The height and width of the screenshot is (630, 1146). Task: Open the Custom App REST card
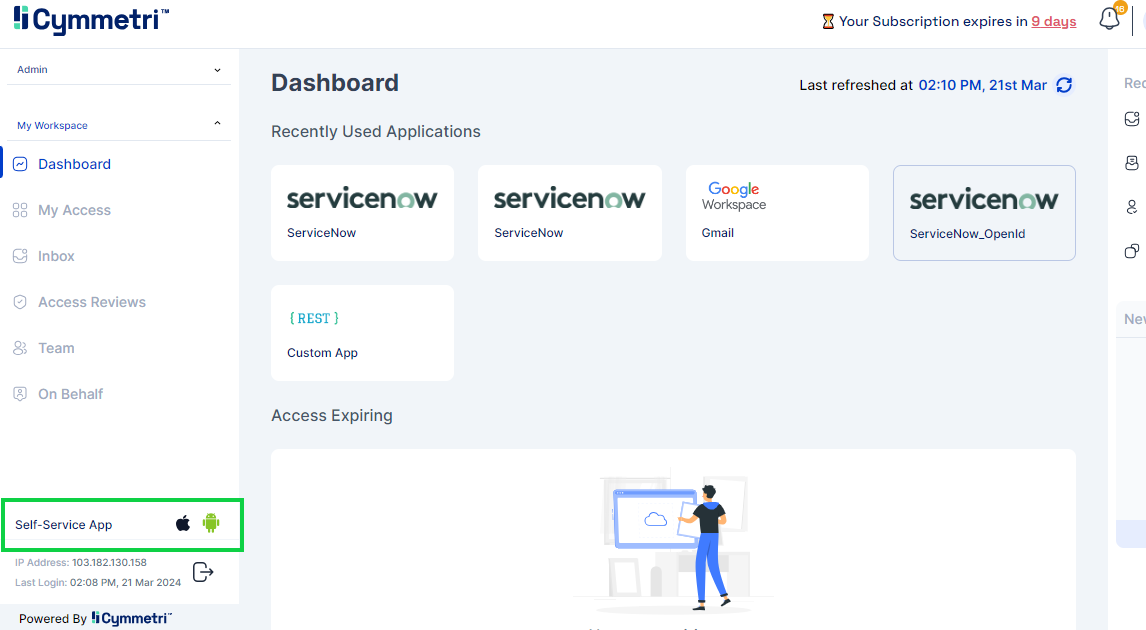tap(363, 333)
